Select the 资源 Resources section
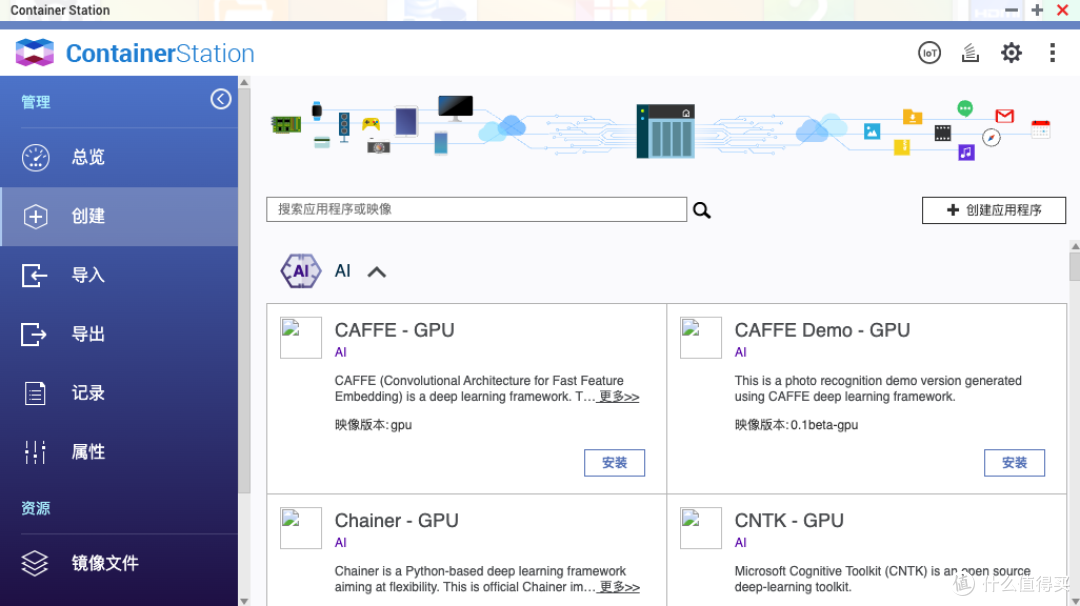Screen dimensions: 1080x606 pos(35,508)
